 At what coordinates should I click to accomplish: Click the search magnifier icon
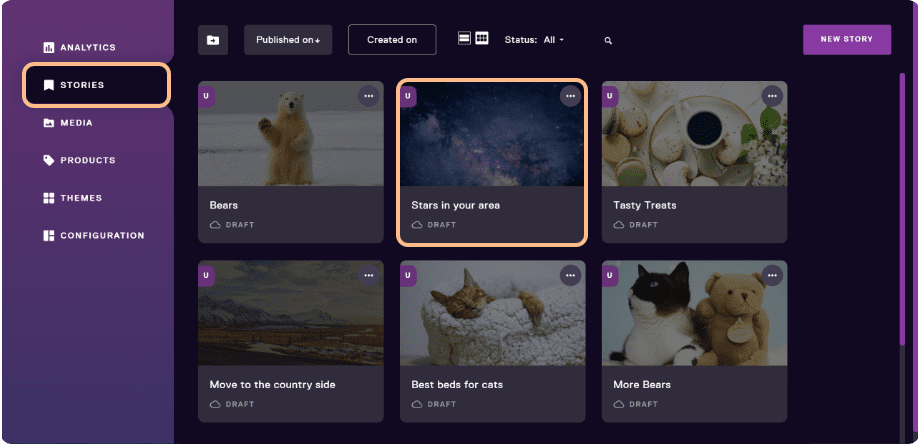coord(608,40)
